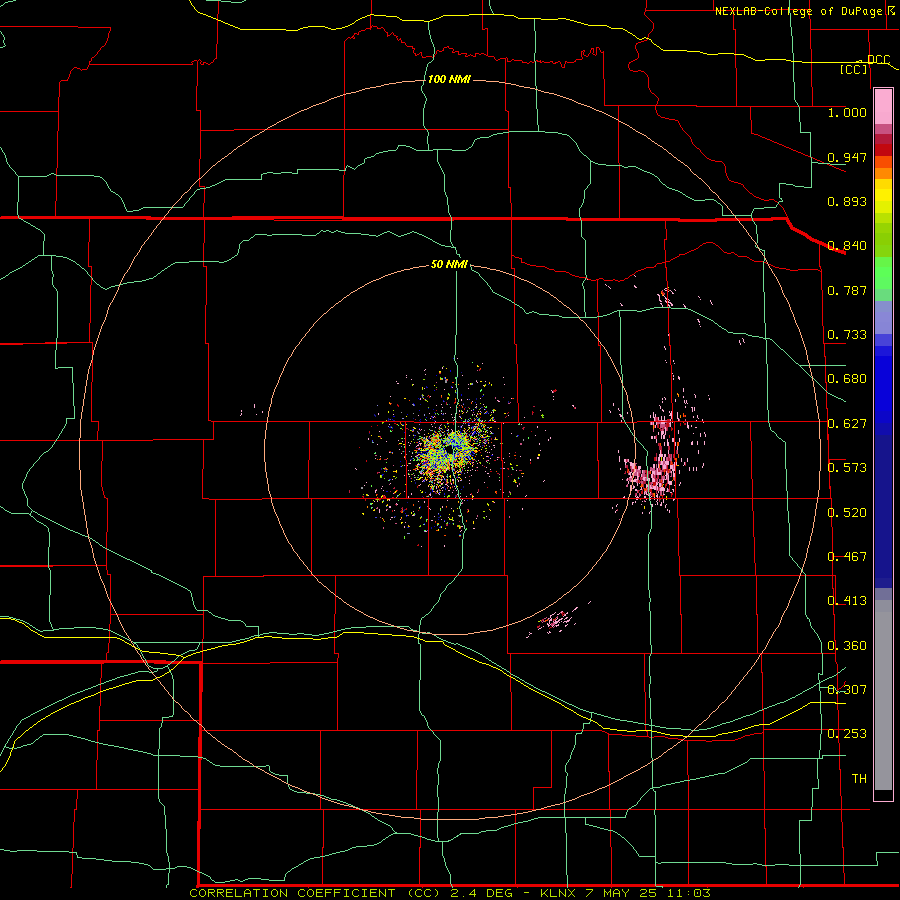Viewport: 900px width, 900px height.
Task: Click the 50 NMI range ring label
Action: point(449,264)
